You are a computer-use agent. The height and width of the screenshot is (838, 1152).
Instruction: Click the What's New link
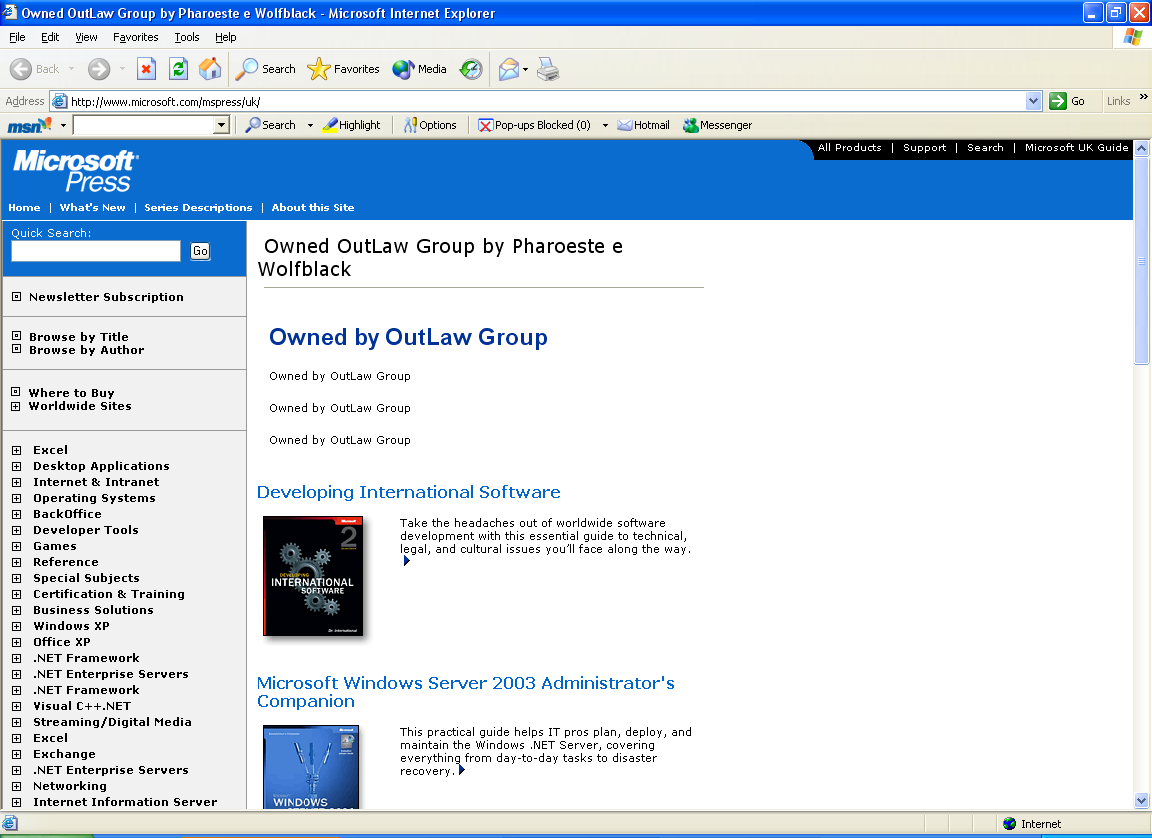tap(93, 208)
